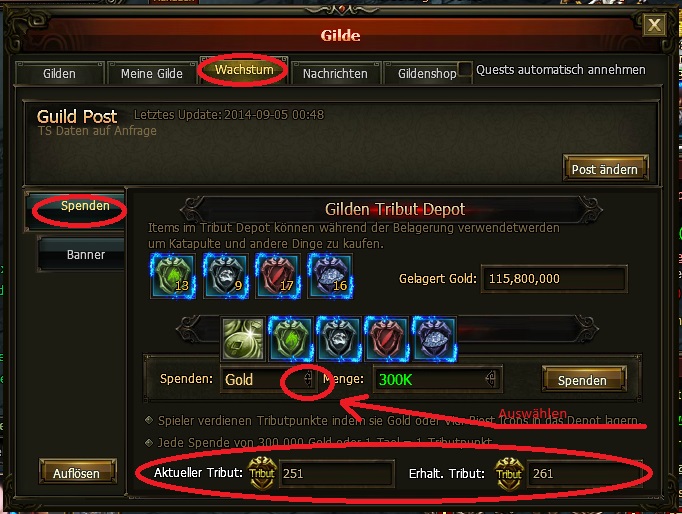This screenshot has width=682, height=514.
Task: Open the Spenden type dropdown showing Gold
Action: [x=307, y=379]
